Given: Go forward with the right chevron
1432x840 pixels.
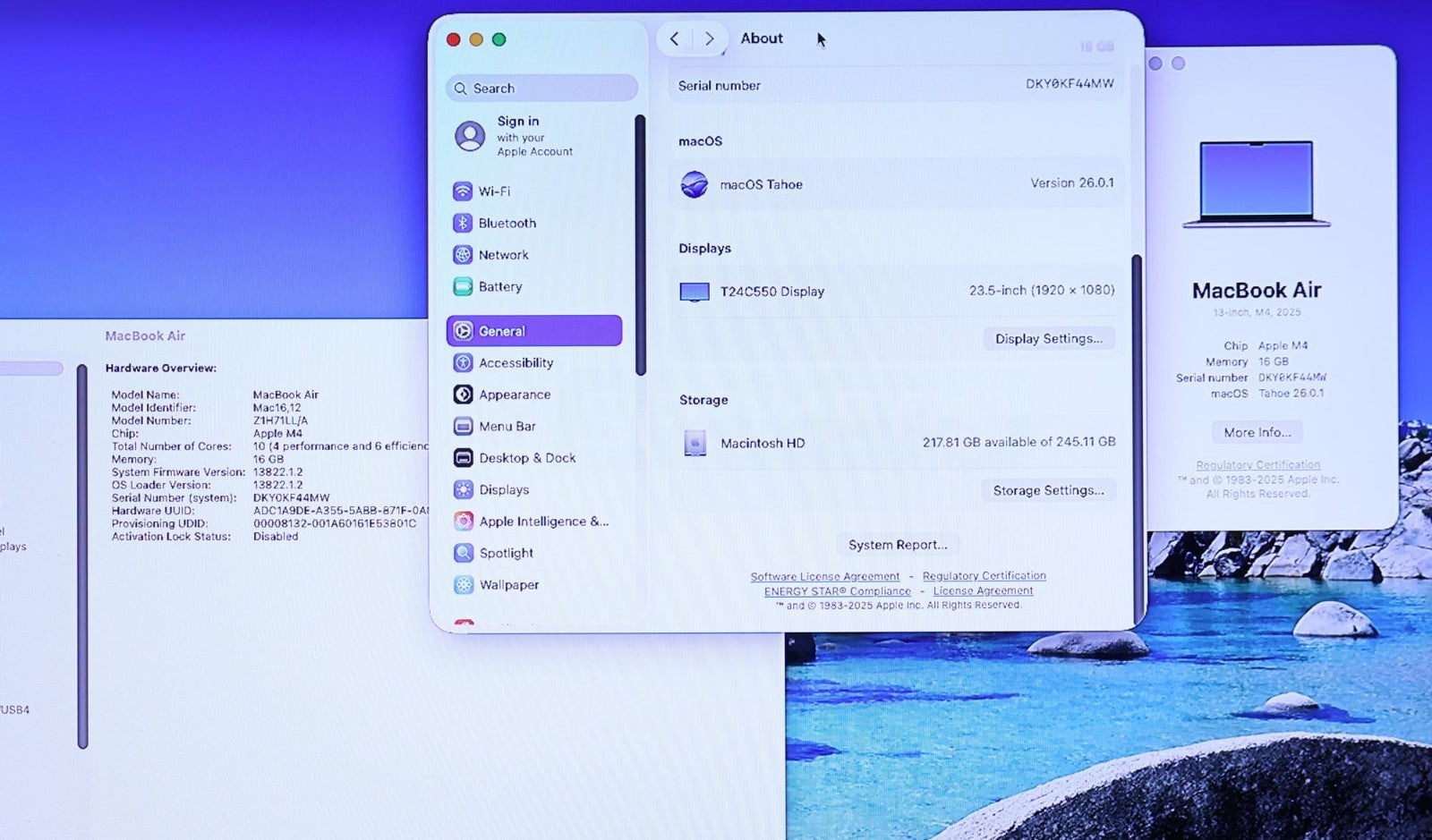Looking at the screenshot, I should click(709, 38).
